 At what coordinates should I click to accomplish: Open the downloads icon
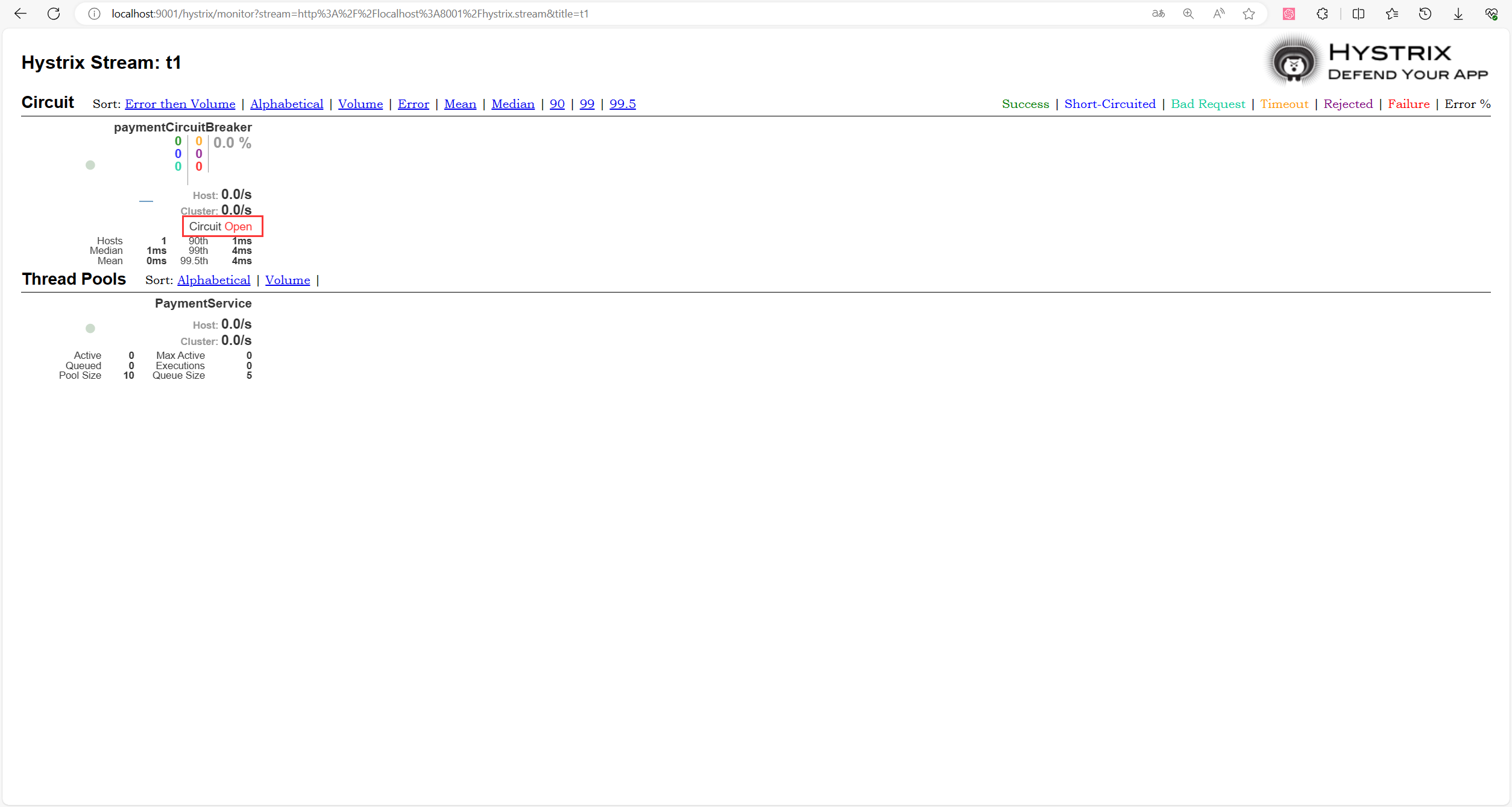tap(1458, 13)
